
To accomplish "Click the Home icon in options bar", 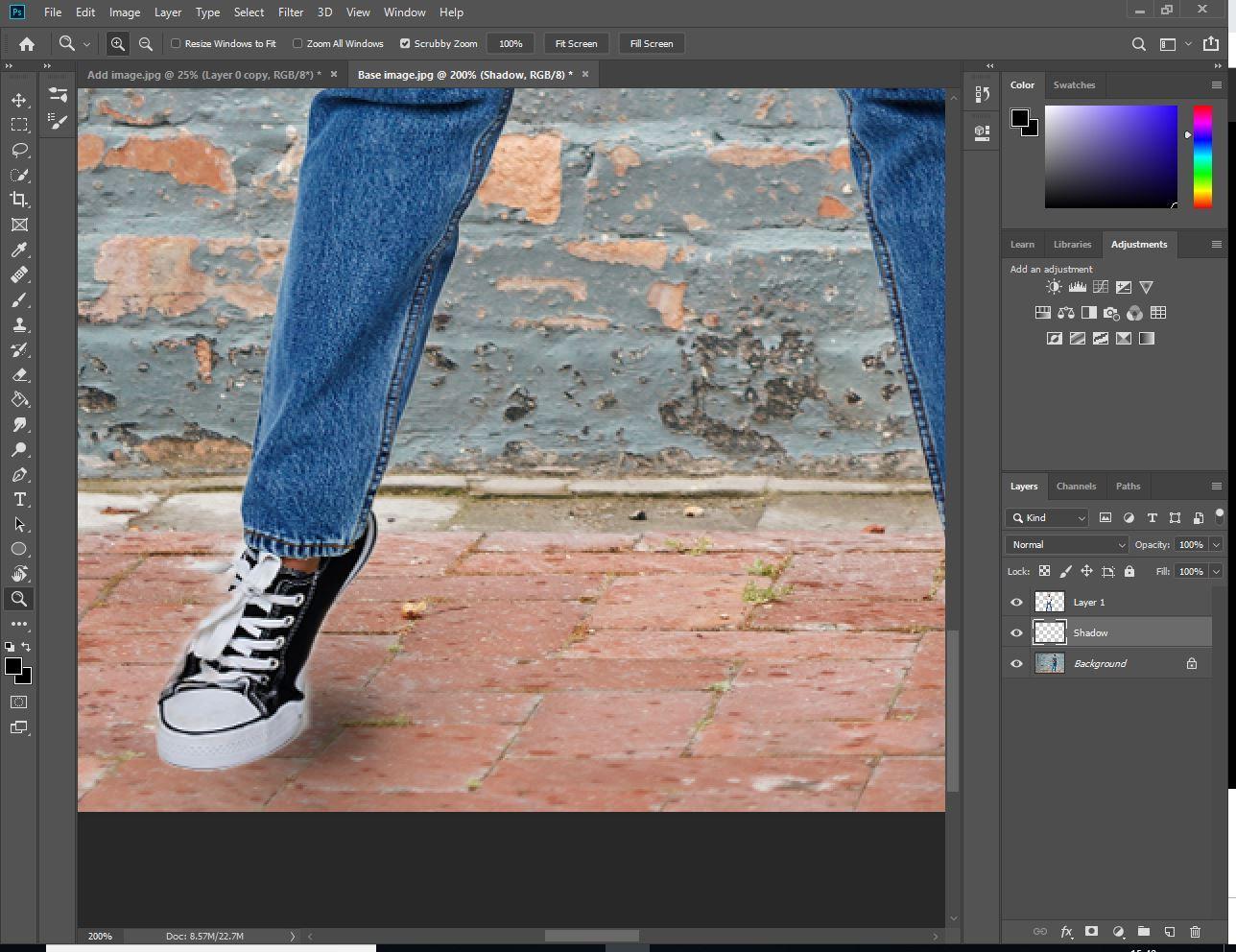I will tap(27, 43).
